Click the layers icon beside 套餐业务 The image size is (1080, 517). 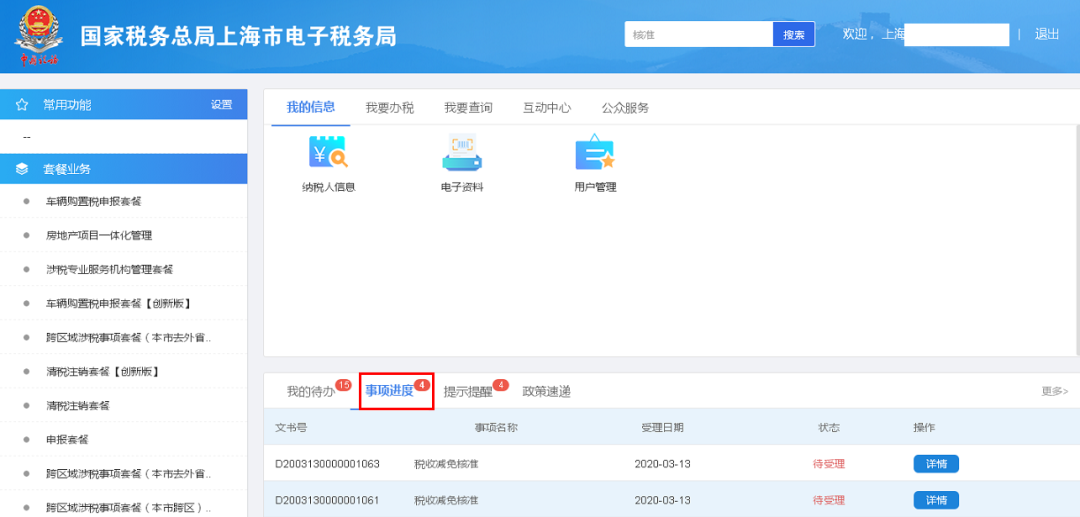click(22, 169)
